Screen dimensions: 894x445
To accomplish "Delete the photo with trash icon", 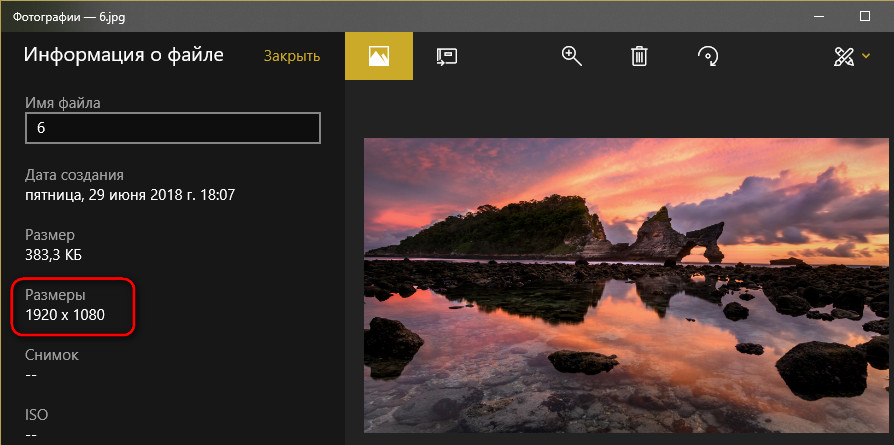I will [x=639, y=56].
